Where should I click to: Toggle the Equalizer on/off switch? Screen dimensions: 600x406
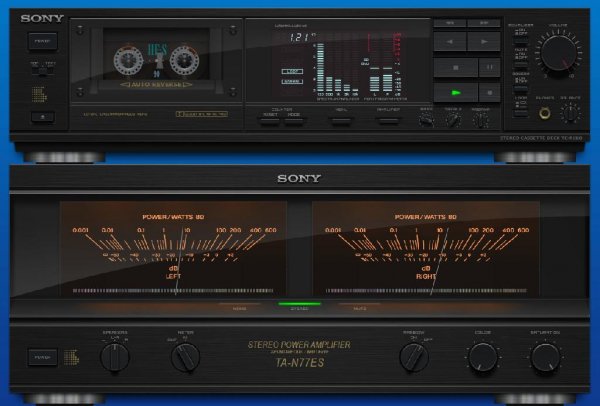point(520,39)
